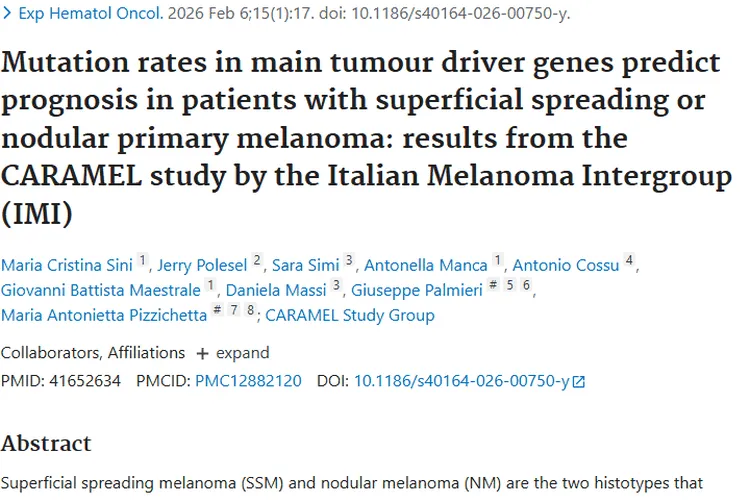Open author Giovanni Battista Maestrale
750x500 pixels.
pyautogui.click(x=101, y=290)
